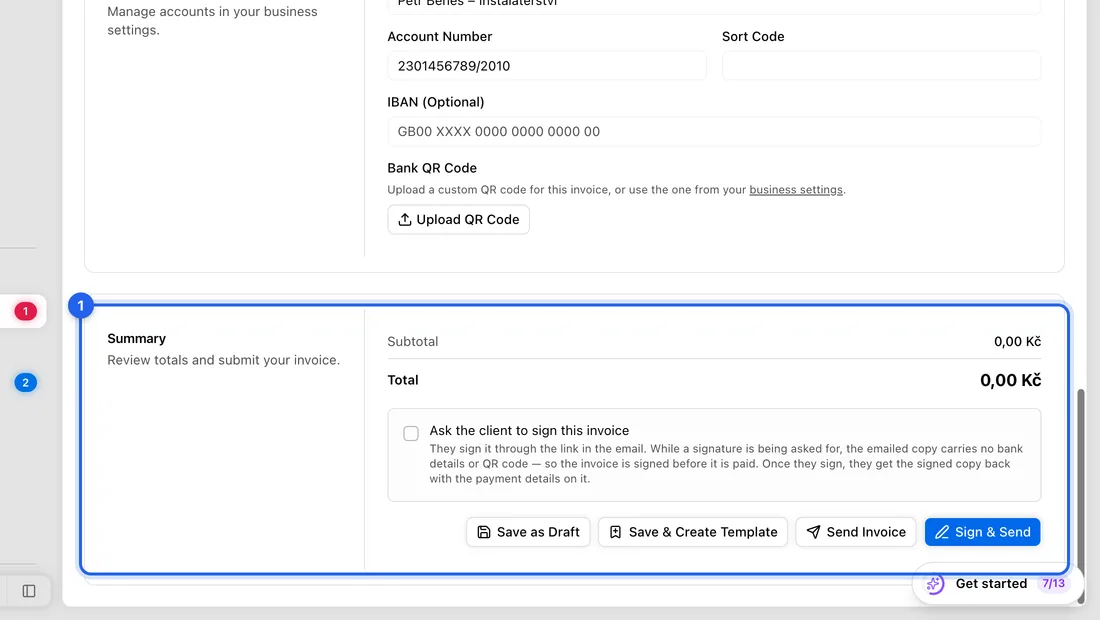The height and width of the screenshot is (620, 1100).
Task: Click the paper plane icon in Send Invoice
Action: 813,532
